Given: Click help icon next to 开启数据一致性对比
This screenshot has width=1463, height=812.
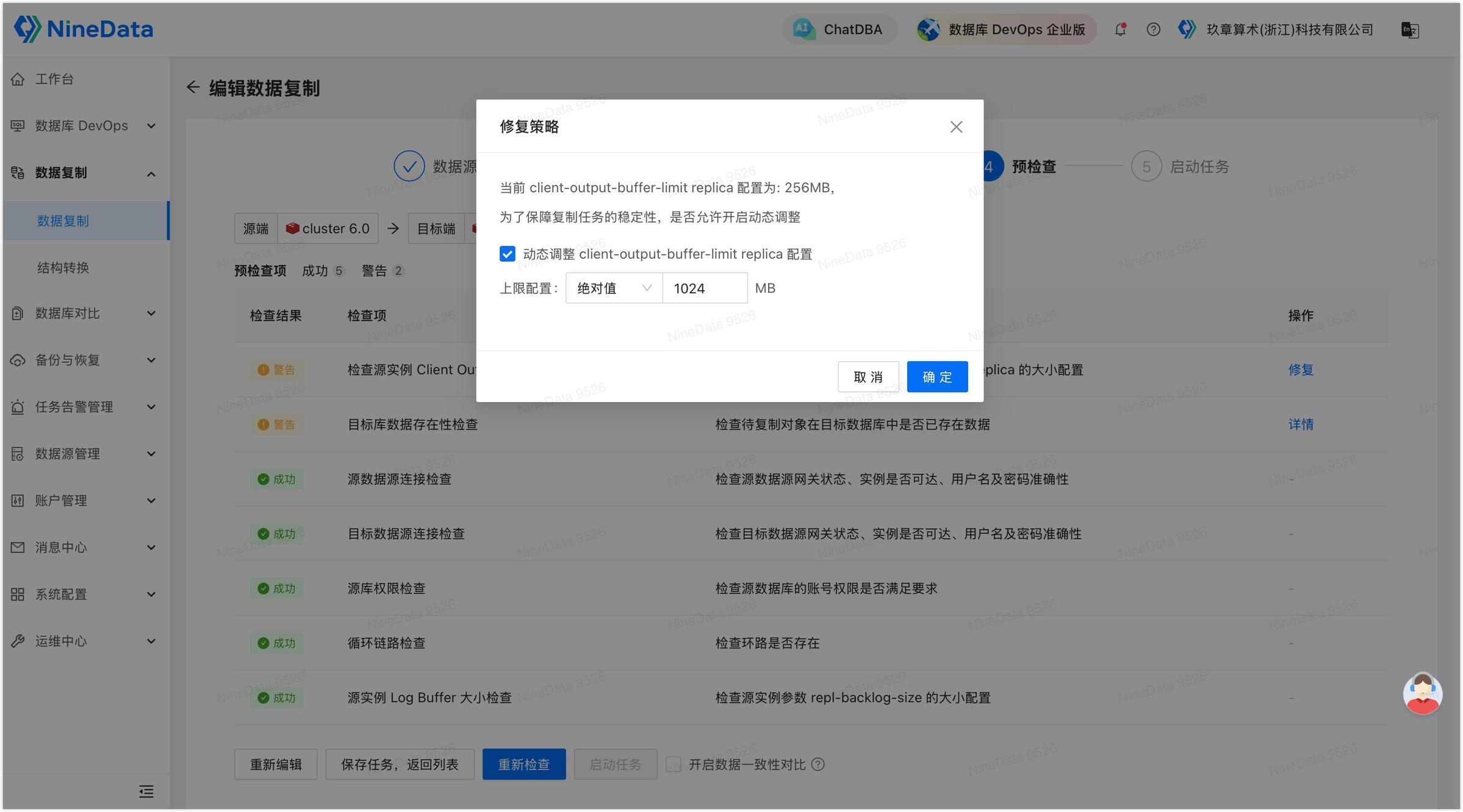Looking at the screenshot, I should [x=818, y=764].
